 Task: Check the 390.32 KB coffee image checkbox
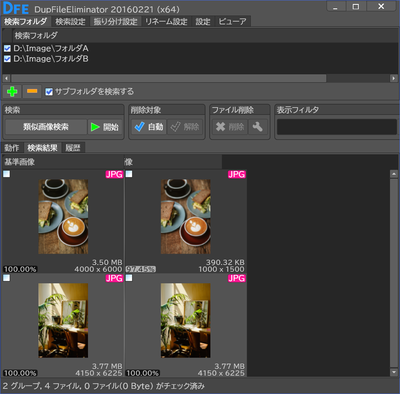(x=129, y=174)
